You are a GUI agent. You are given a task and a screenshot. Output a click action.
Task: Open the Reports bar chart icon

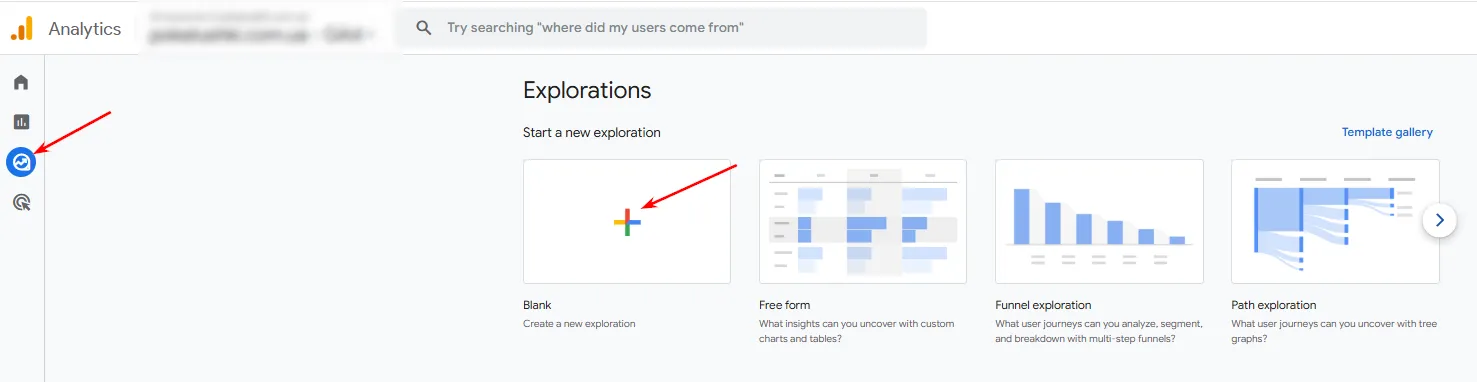[x=21, y=122]
